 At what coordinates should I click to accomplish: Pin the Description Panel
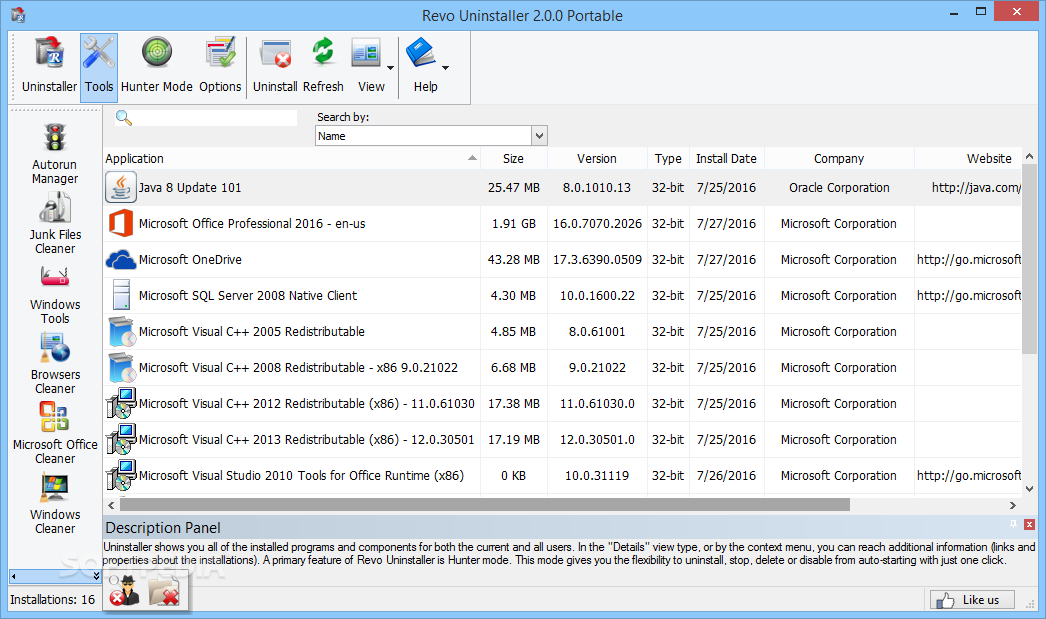[x=1013, y=524]
